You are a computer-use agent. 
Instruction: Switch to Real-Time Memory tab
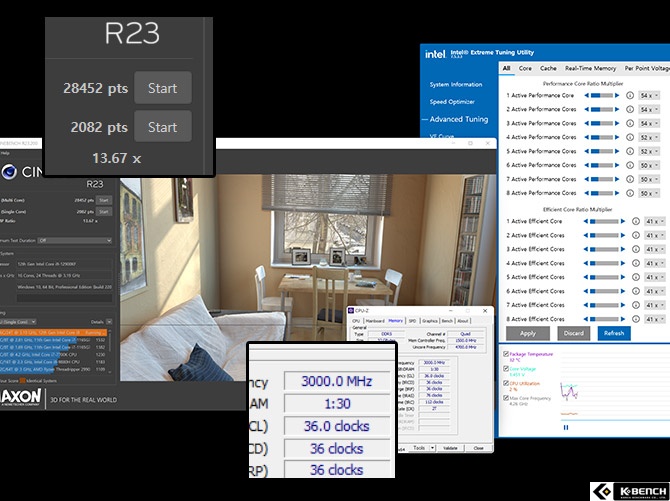tap(591, 68)
